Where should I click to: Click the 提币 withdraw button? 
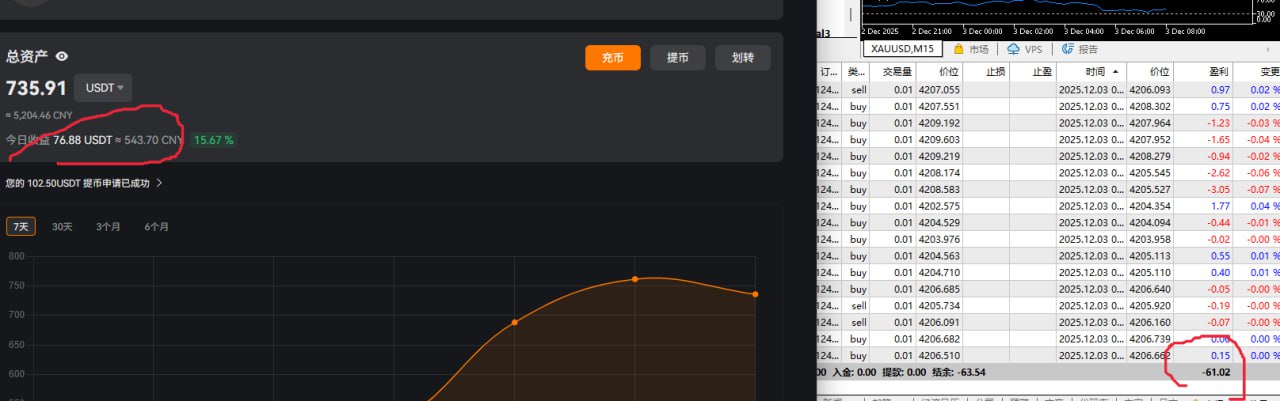pyautogui.click(x=677, y=58)
